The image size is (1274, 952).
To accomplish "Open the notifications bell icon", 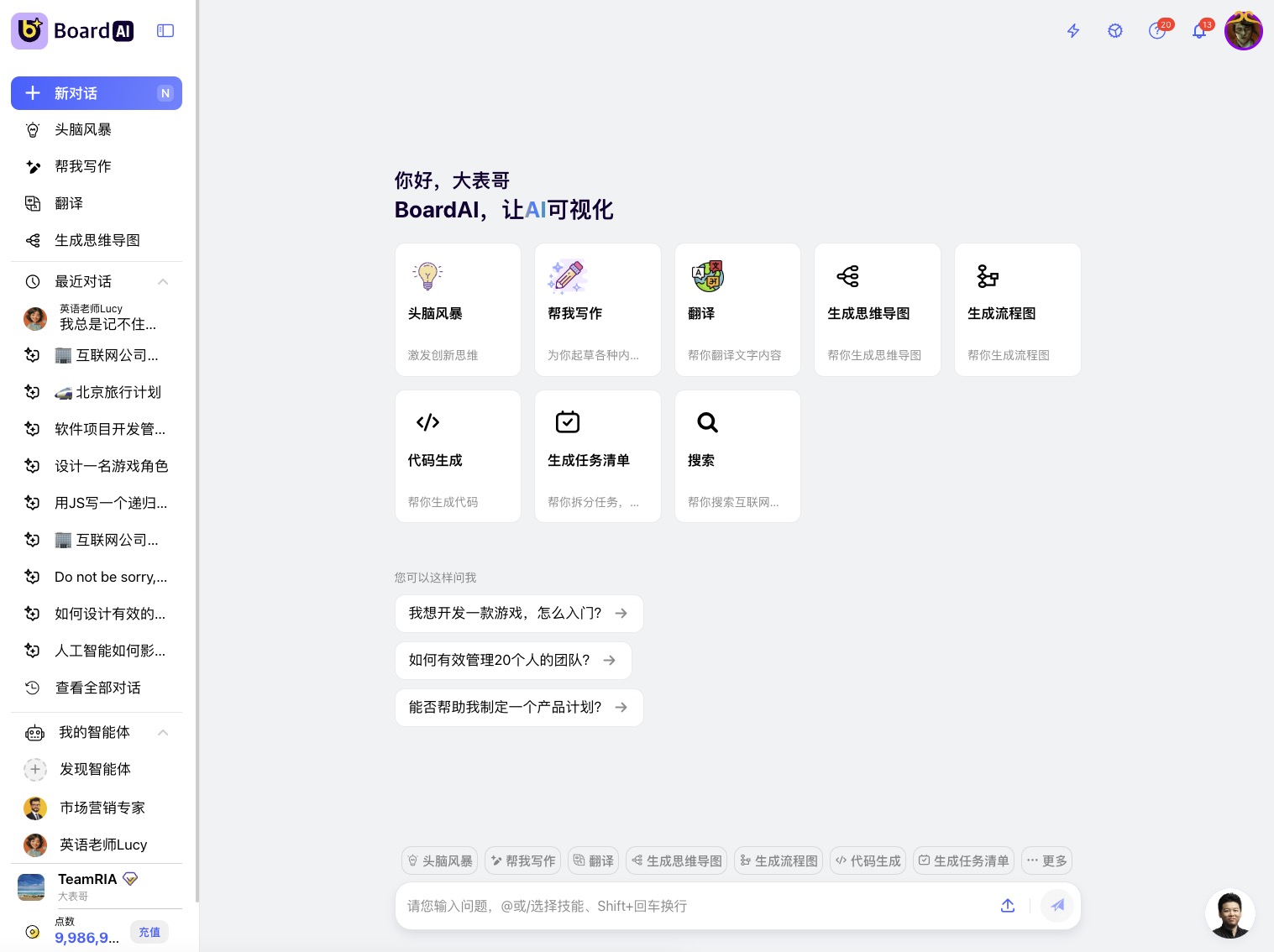I will tap(1199, 31).
